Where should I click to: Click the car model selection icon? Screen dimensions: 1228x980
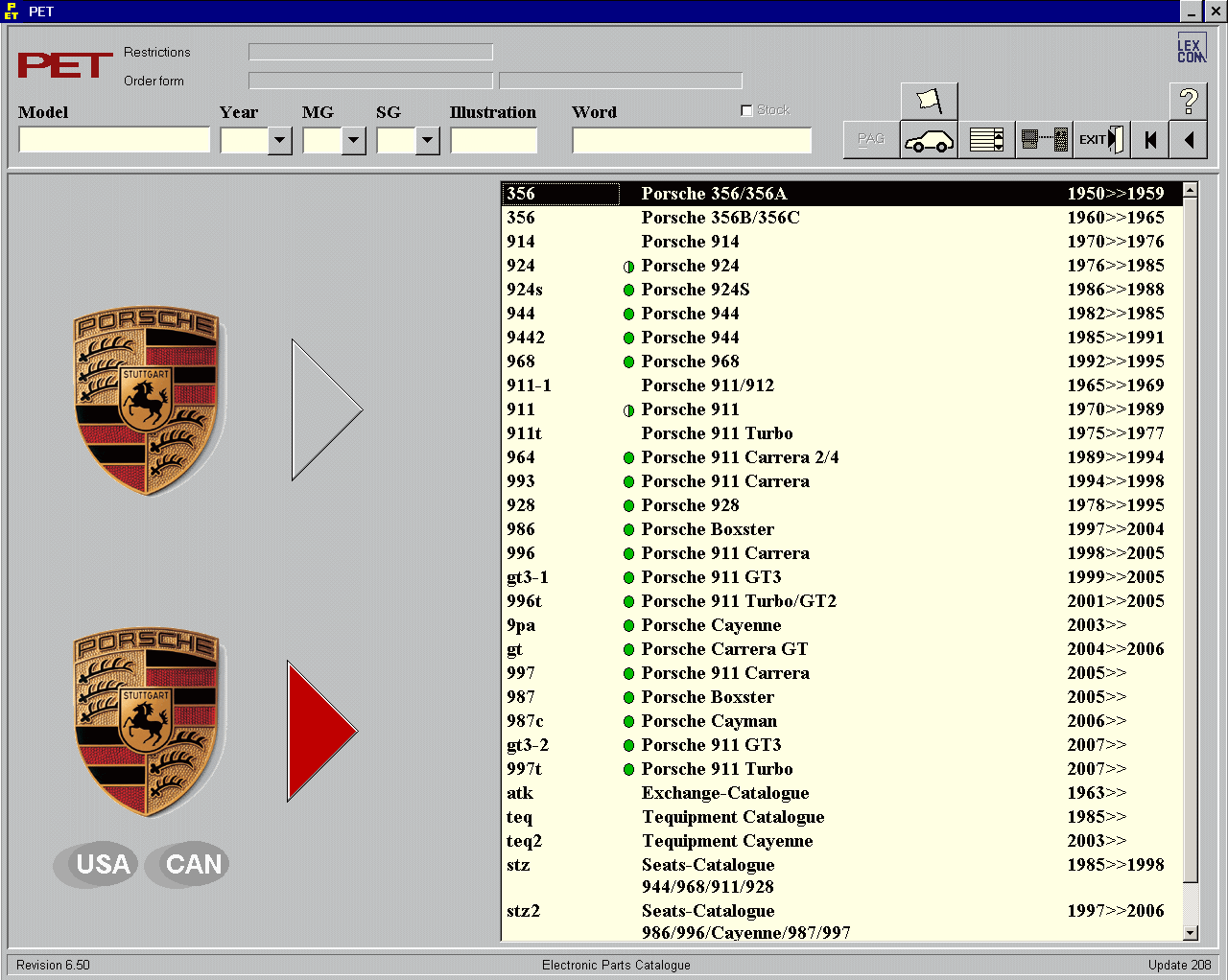click(929, 140)
